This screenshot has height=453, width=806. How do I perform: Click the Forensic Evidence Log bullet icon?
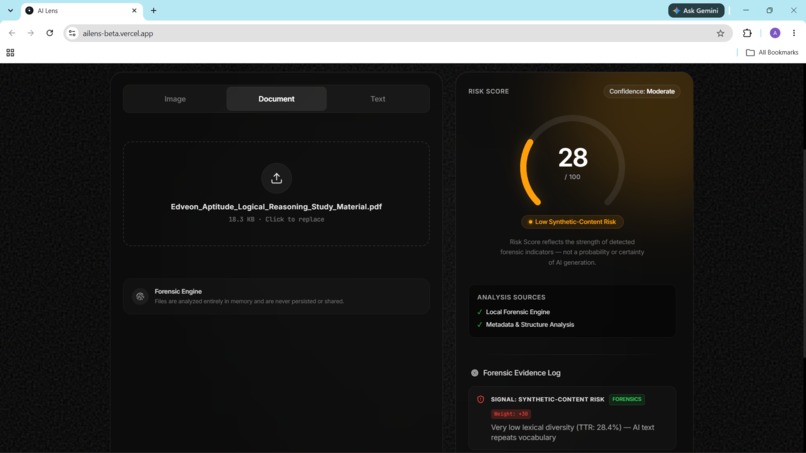[474, 373]
